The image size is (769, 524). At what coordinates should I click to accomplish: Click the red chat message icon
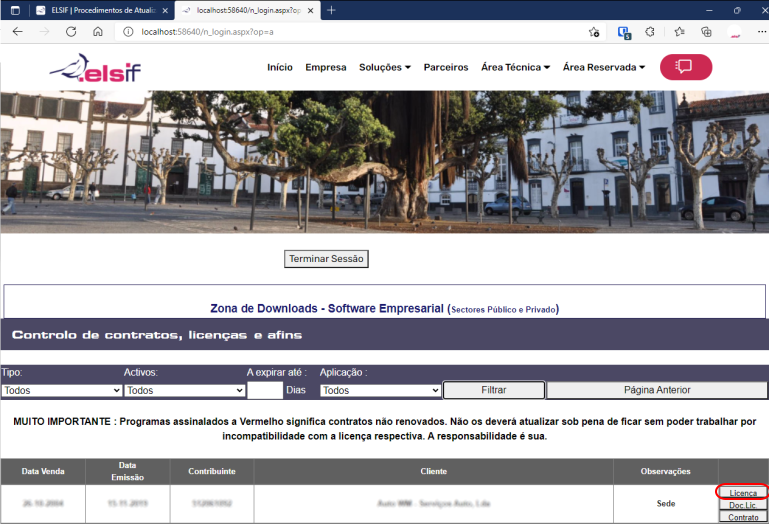685,67
